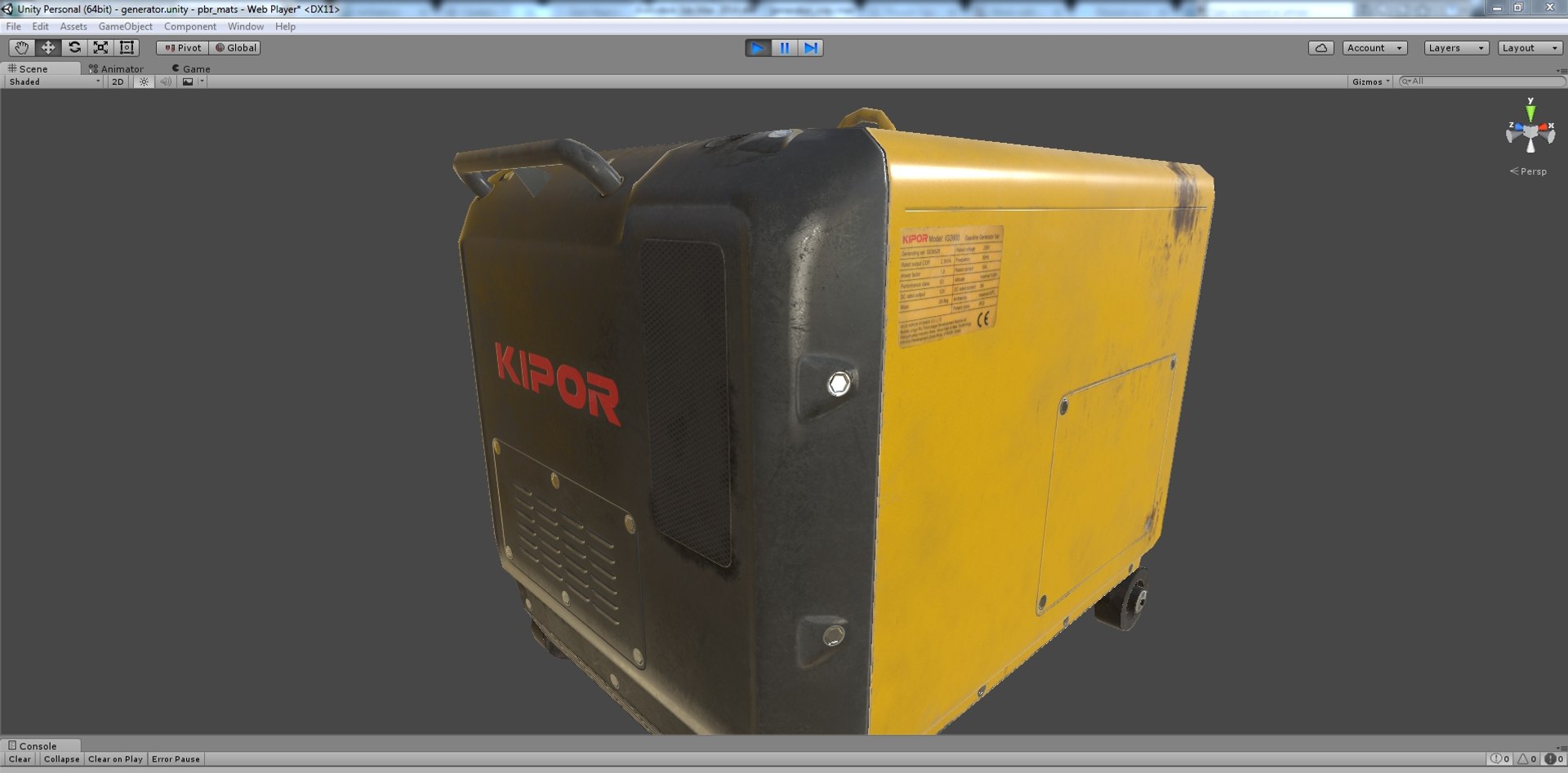The image size is (1568, 773).
Task: Maximize the Unity window
Action: click(1518, 7)
